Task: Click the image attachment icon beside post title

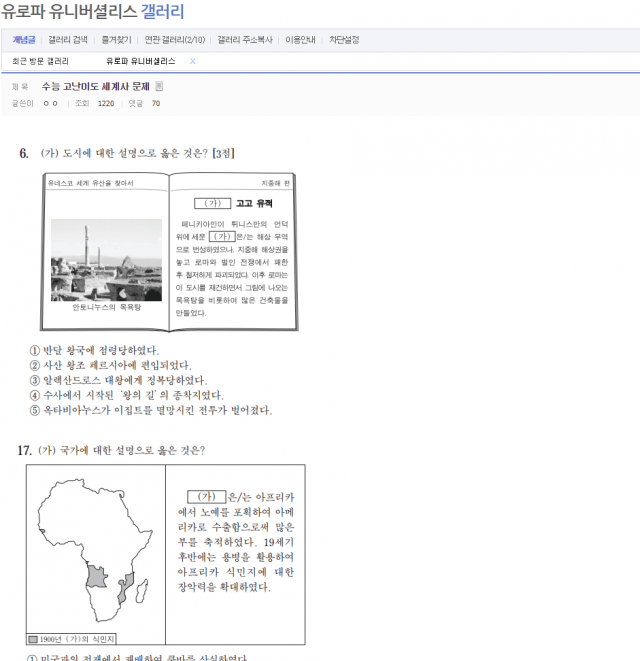Action: coord(159,86)
